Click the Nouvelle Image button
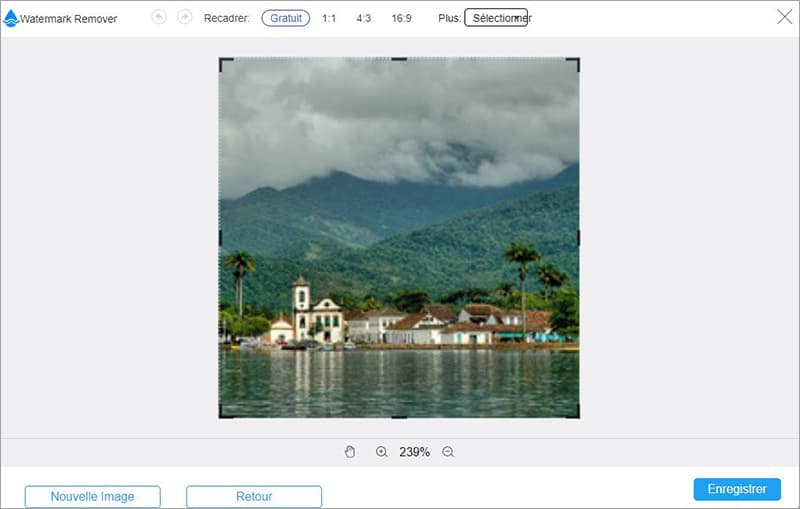The width and height of the screenshot is (800, 509). point(92,496)
